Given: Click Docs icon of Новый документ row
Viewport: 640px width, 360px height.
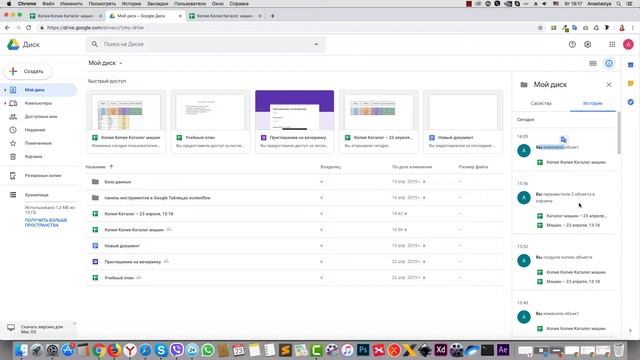Looking at the screenshot, I should pos(95,246).
